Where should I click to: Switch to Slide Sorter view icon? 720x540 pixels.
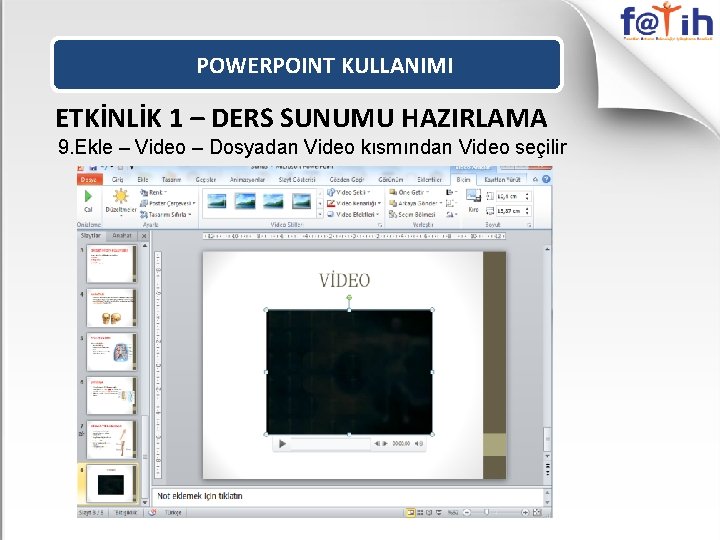pos(420,512)
